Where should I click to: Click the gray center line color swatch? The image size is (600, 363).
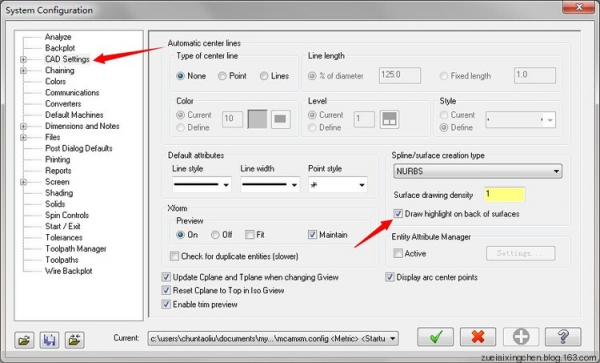point(257,119)
